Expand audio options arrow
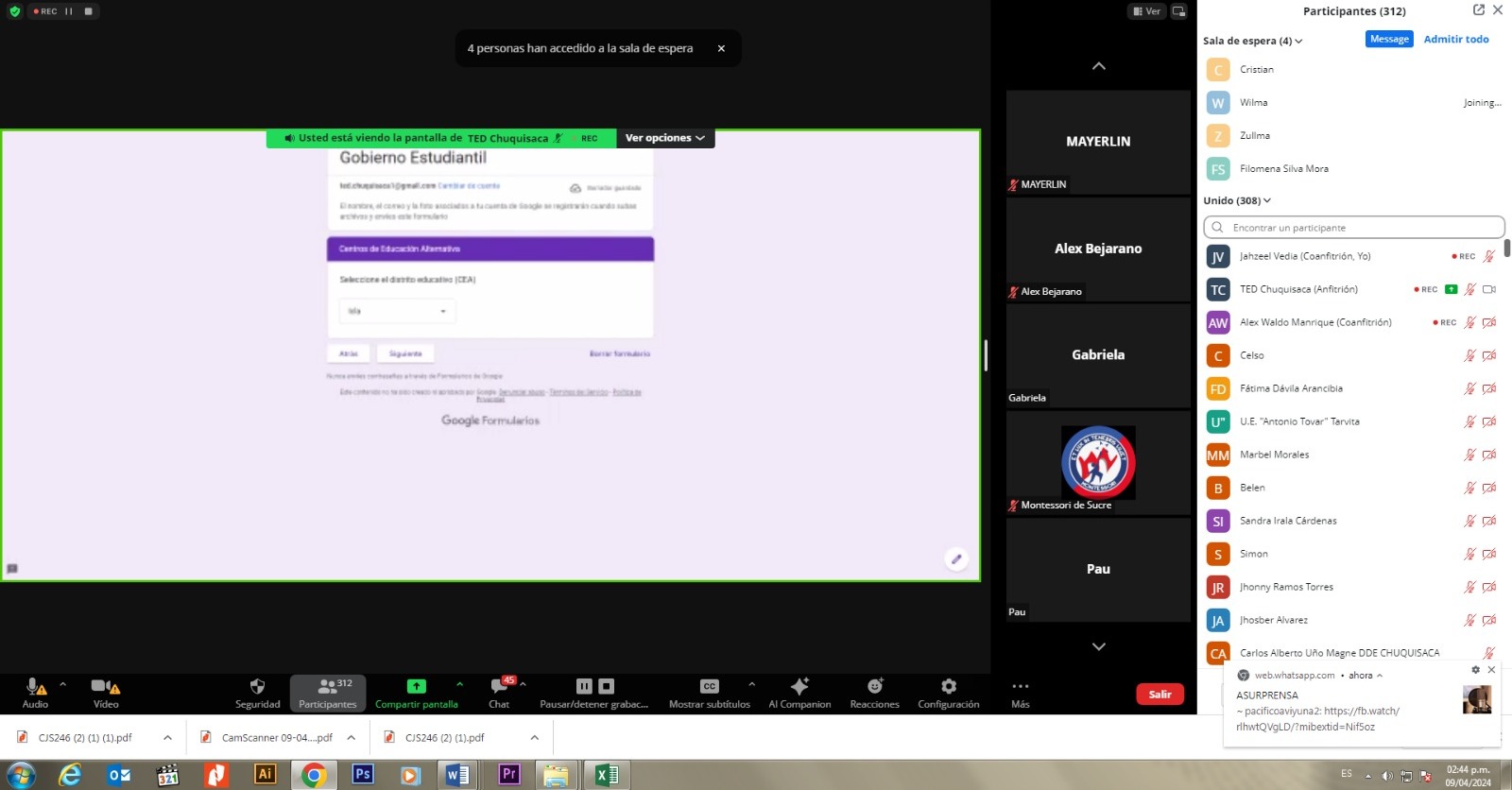This screenshot has width=1512, height=790. [62, 684]
